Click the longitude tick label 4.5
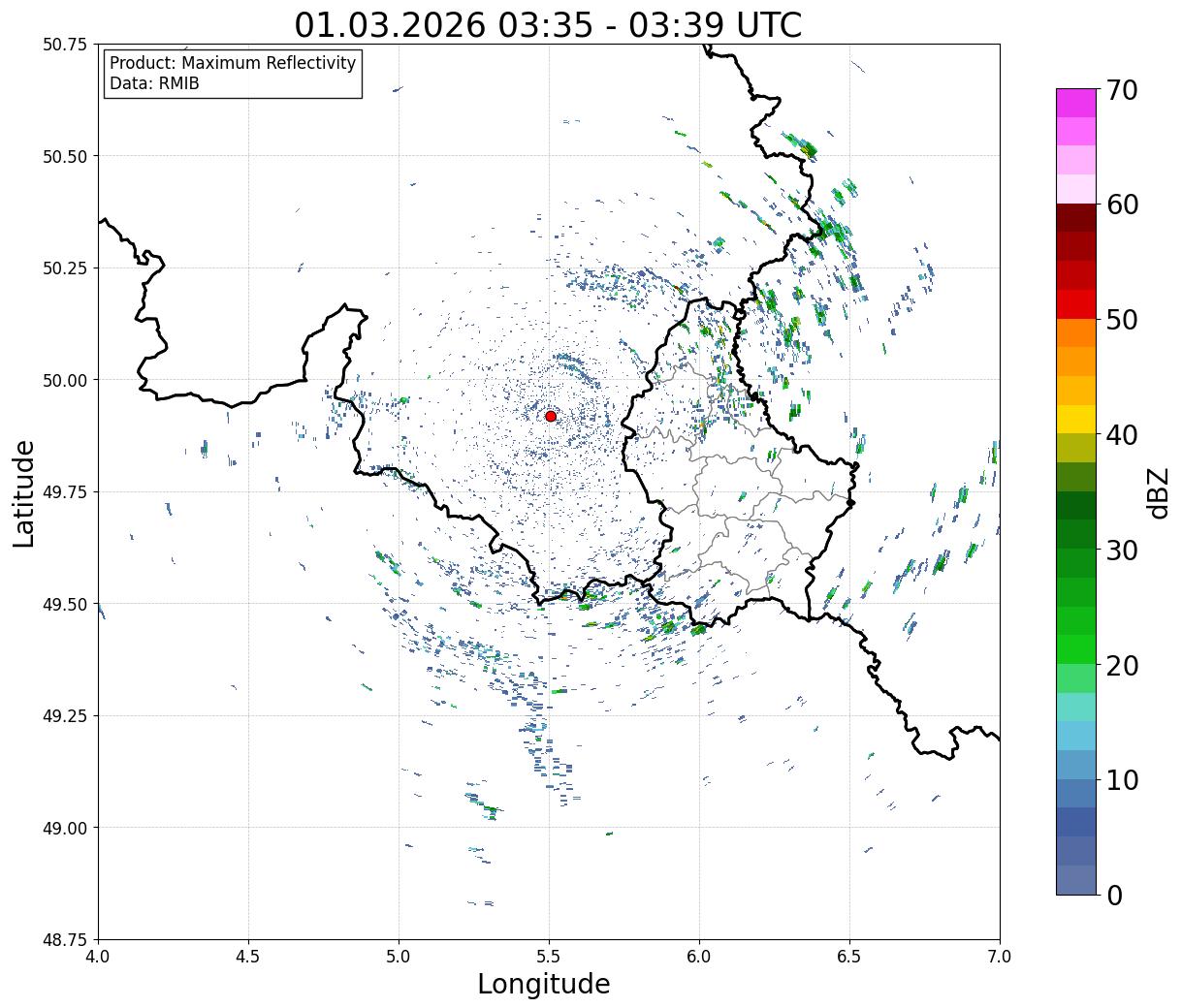This screenshot has width=1182, height=1008. [x=248, y=957]
